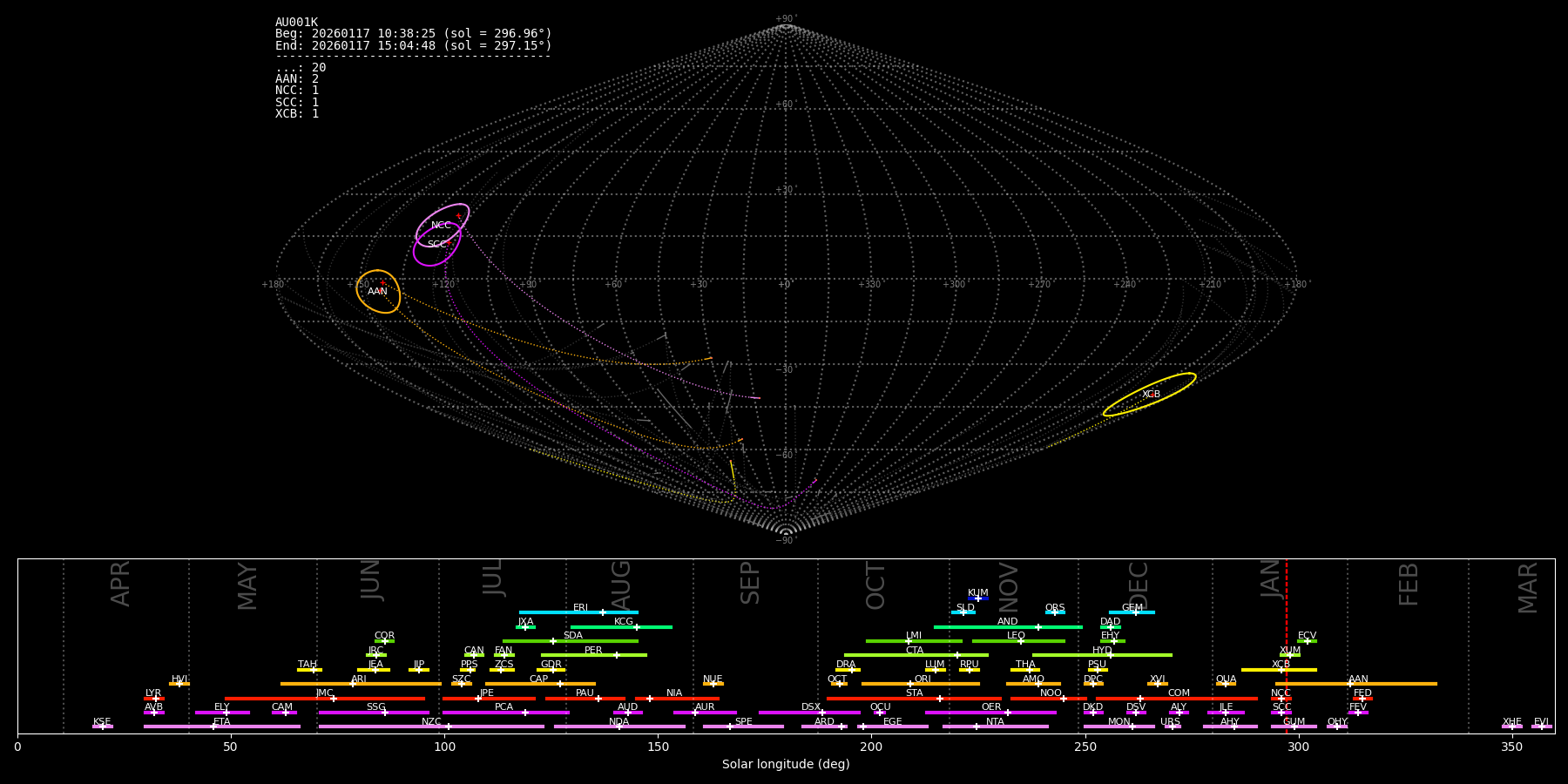Click the 'AAN: 2' count entry
Image resolution: width=1568 pixels, height=784 pixels.
pyautogui.click(x=297, y=79)
